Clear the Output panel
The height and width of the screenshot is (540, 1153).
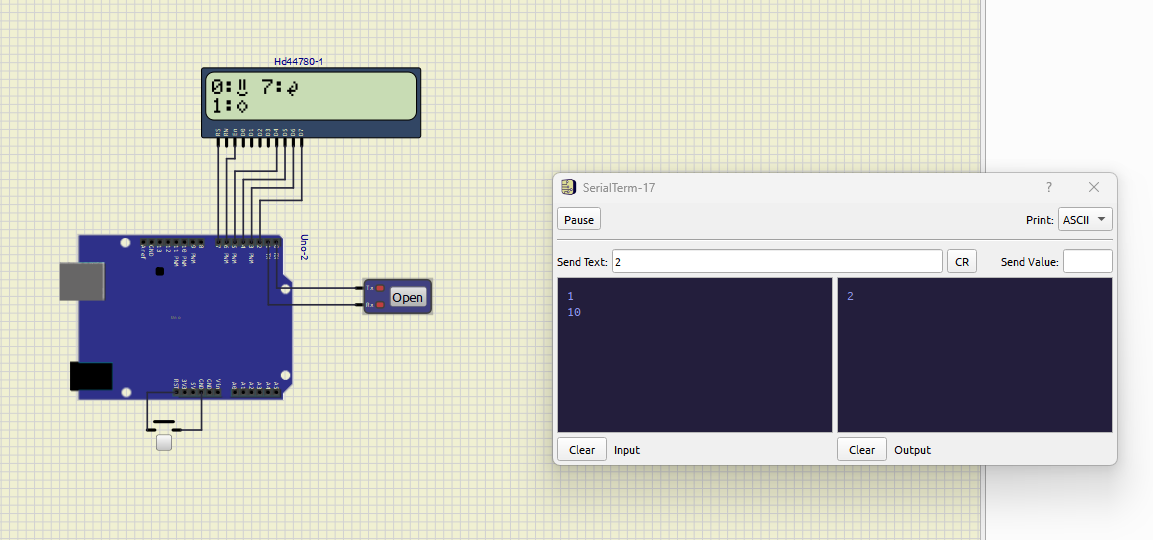862,450
